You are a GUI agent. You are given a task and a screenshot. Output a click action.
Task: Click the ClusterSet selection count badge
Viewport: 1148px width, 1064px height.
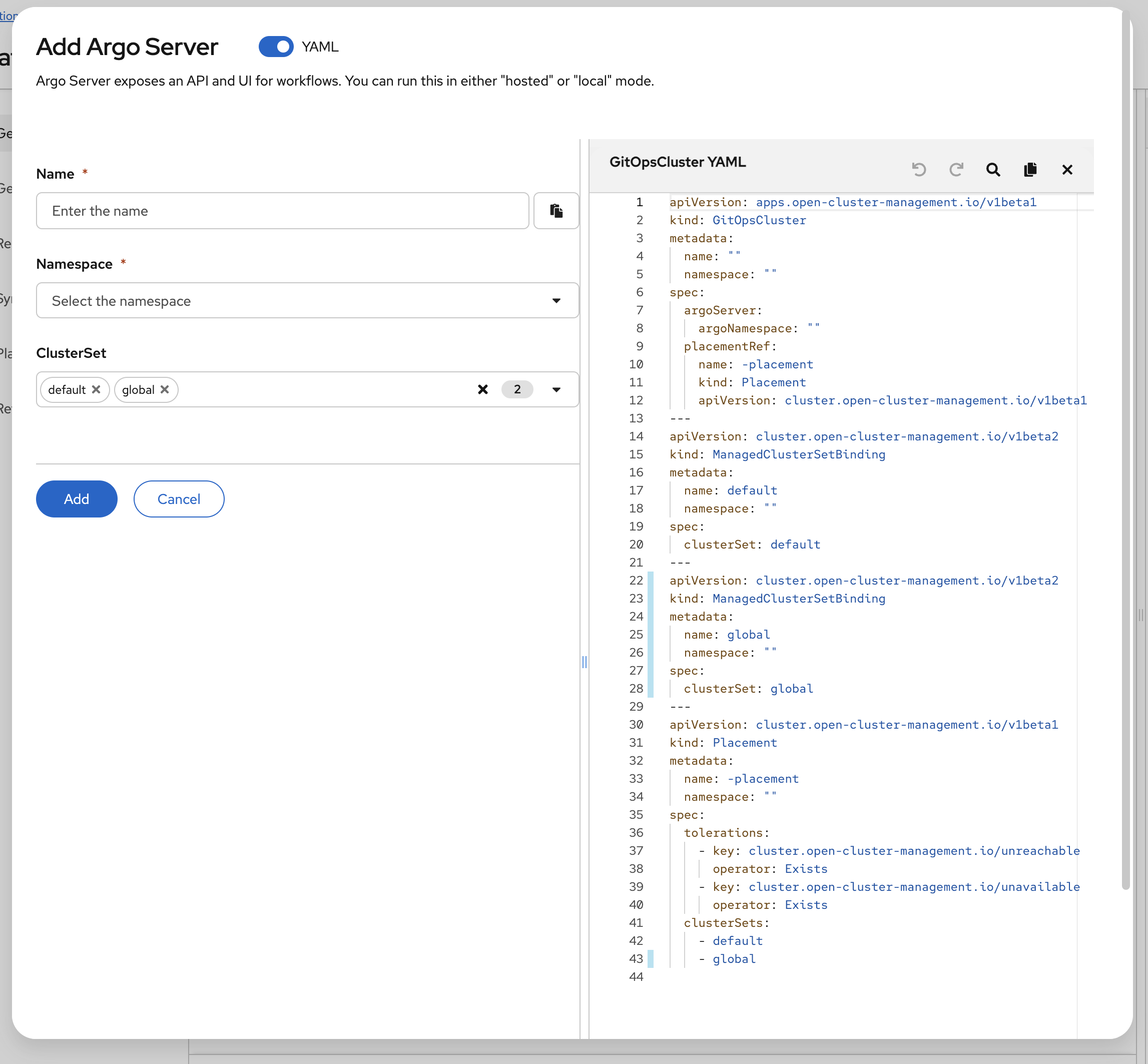516,390
